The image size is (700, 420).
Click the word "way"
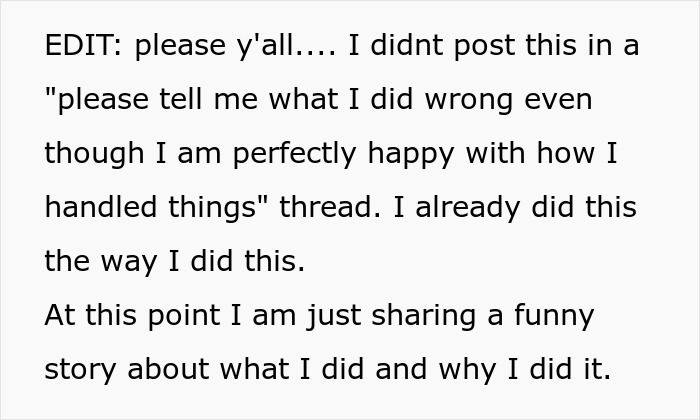click(129, 263)
